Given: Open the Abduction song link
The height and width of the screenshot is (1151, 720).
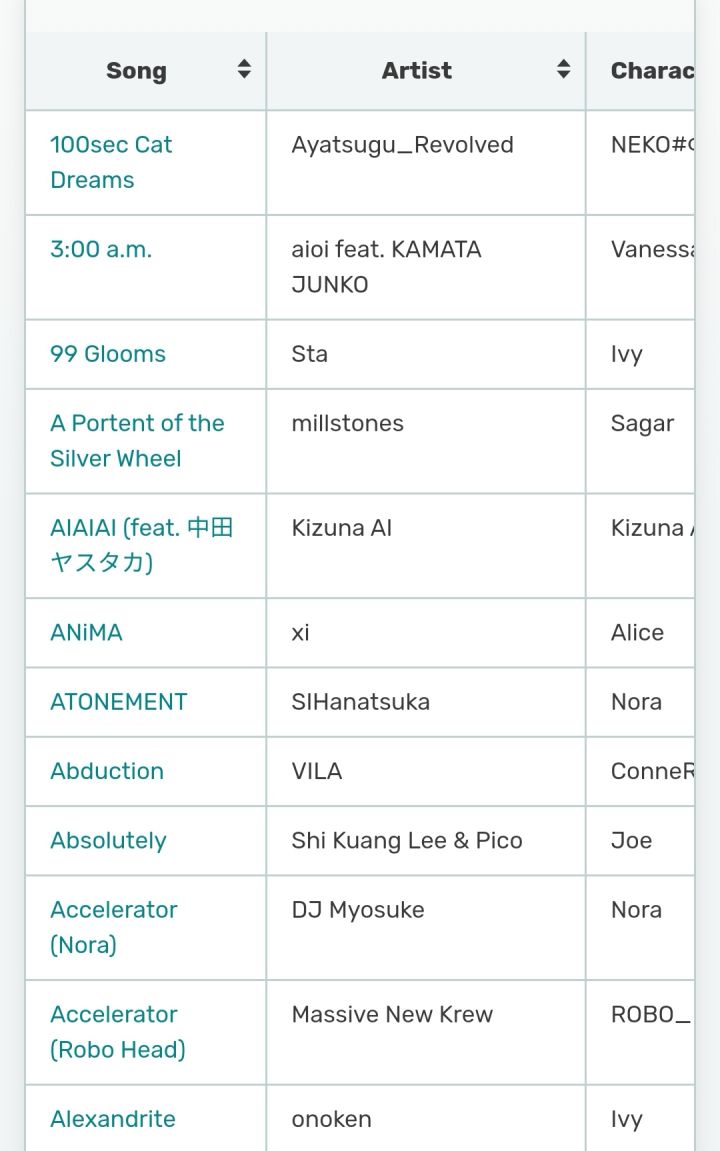Looking at the screenshot, I should [107, 771].
